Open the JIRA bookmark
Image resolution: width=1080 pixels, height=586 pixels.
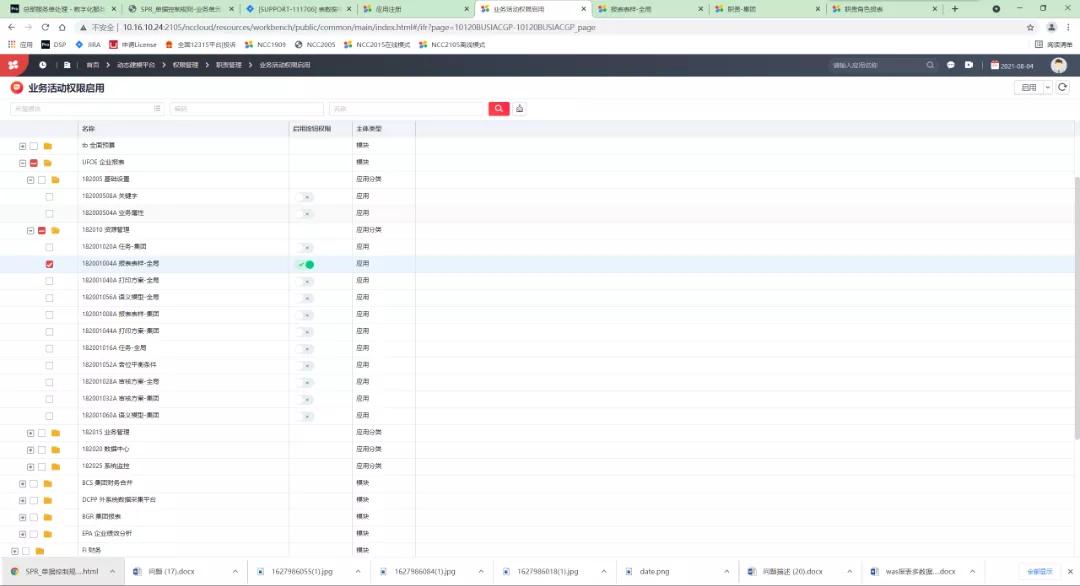tap(88, 44)
